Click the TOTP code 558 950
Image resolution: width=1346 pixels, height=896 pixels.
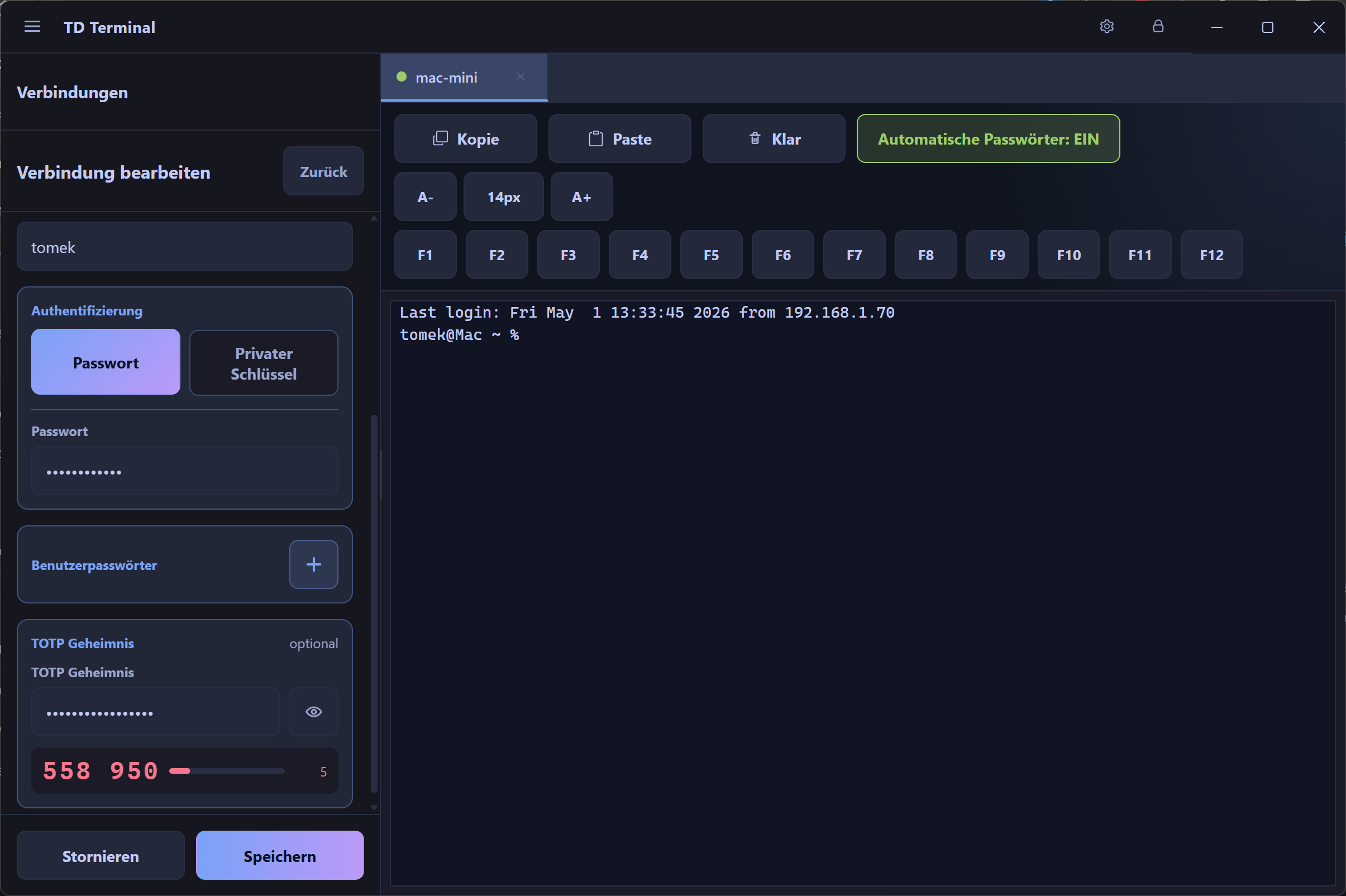101,772
